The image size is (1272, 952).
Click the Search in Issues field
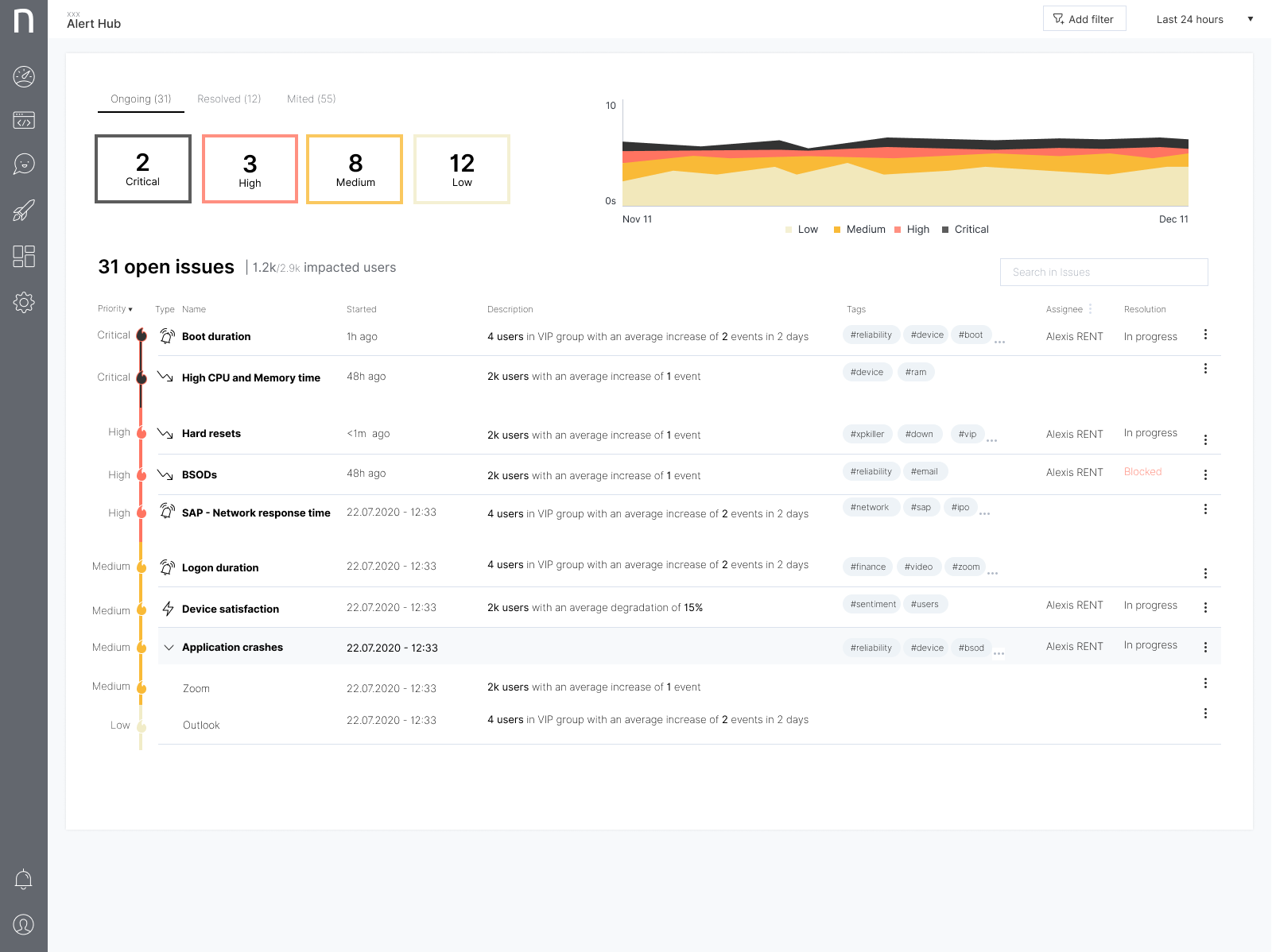pyautogui.click(x=1103, y=273)
